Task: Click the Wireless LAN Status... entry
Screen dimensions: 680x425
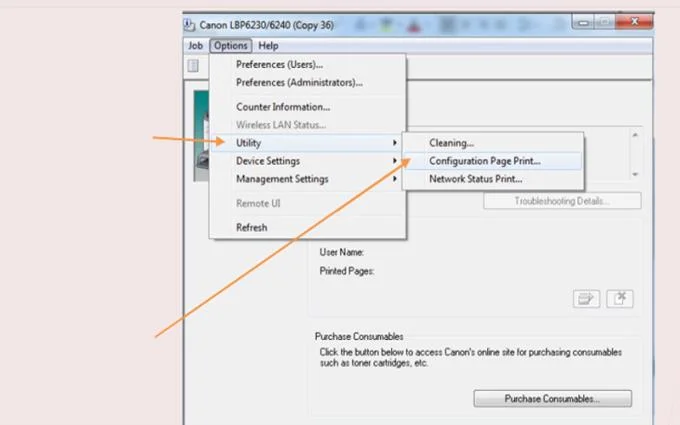Action: [308, 125]
